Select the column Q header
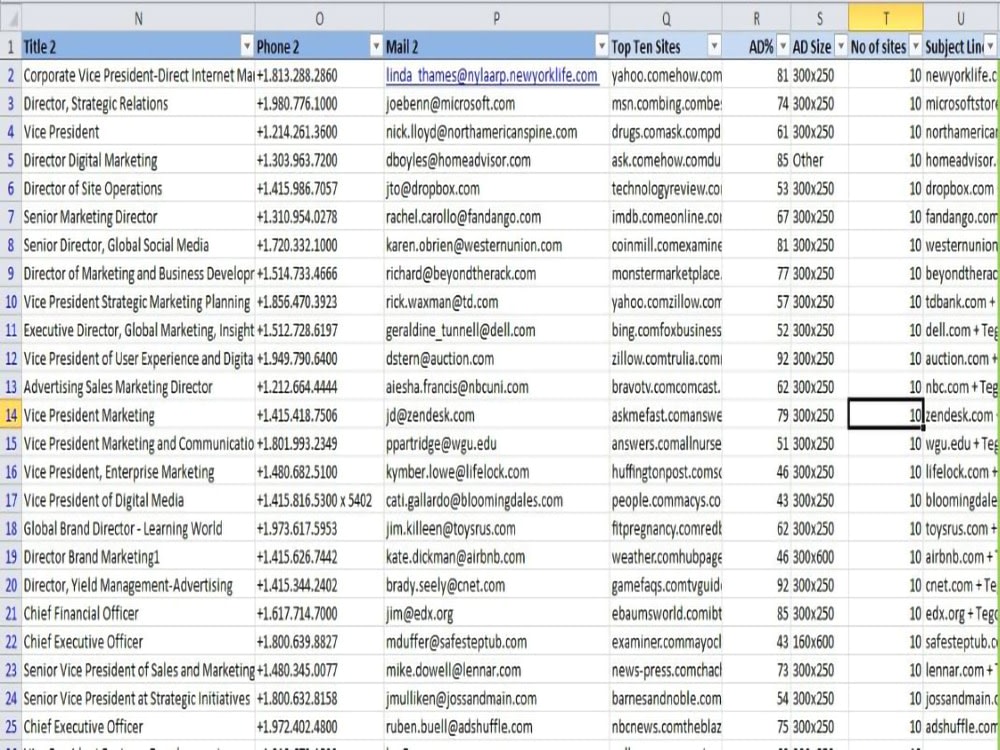This screenshot has width=1000, height=750. coord(666,18)
